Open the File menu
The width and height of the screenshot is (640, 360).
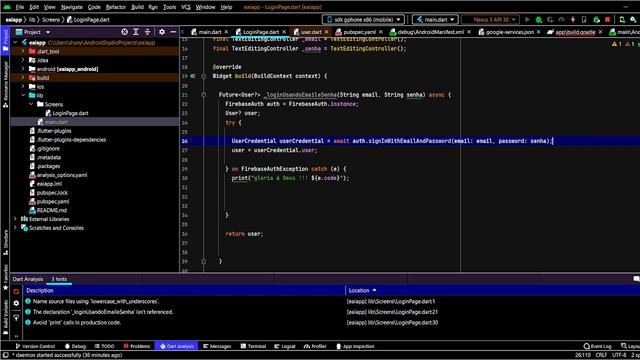pos(20,7)
